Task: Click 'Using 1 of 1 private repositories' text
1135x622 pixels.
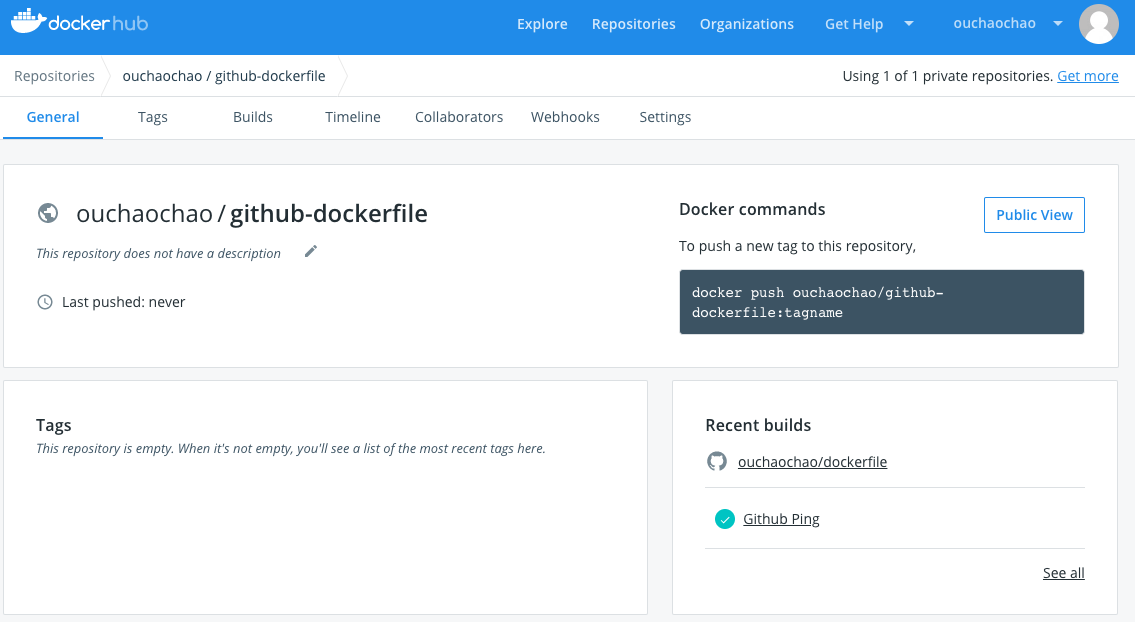Action: click(948, 76)
